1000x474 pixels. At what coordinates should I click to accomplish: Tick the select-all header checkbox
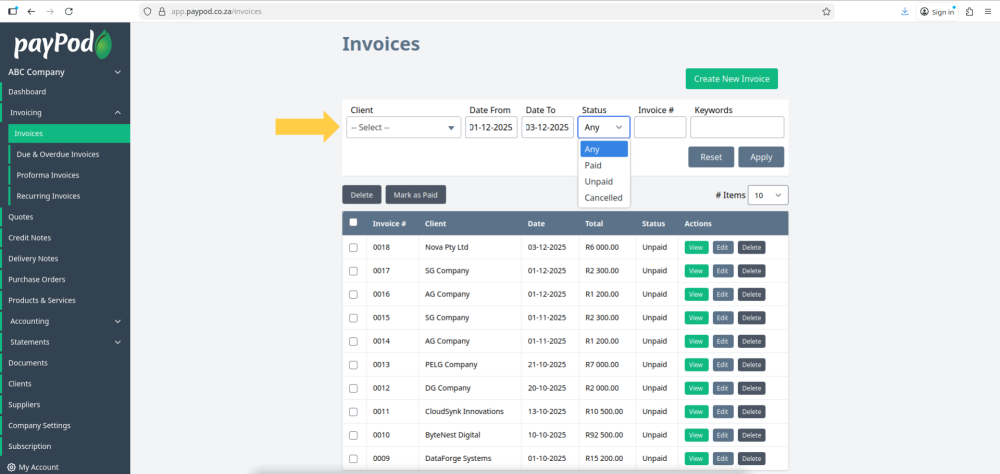pos(353,223)
